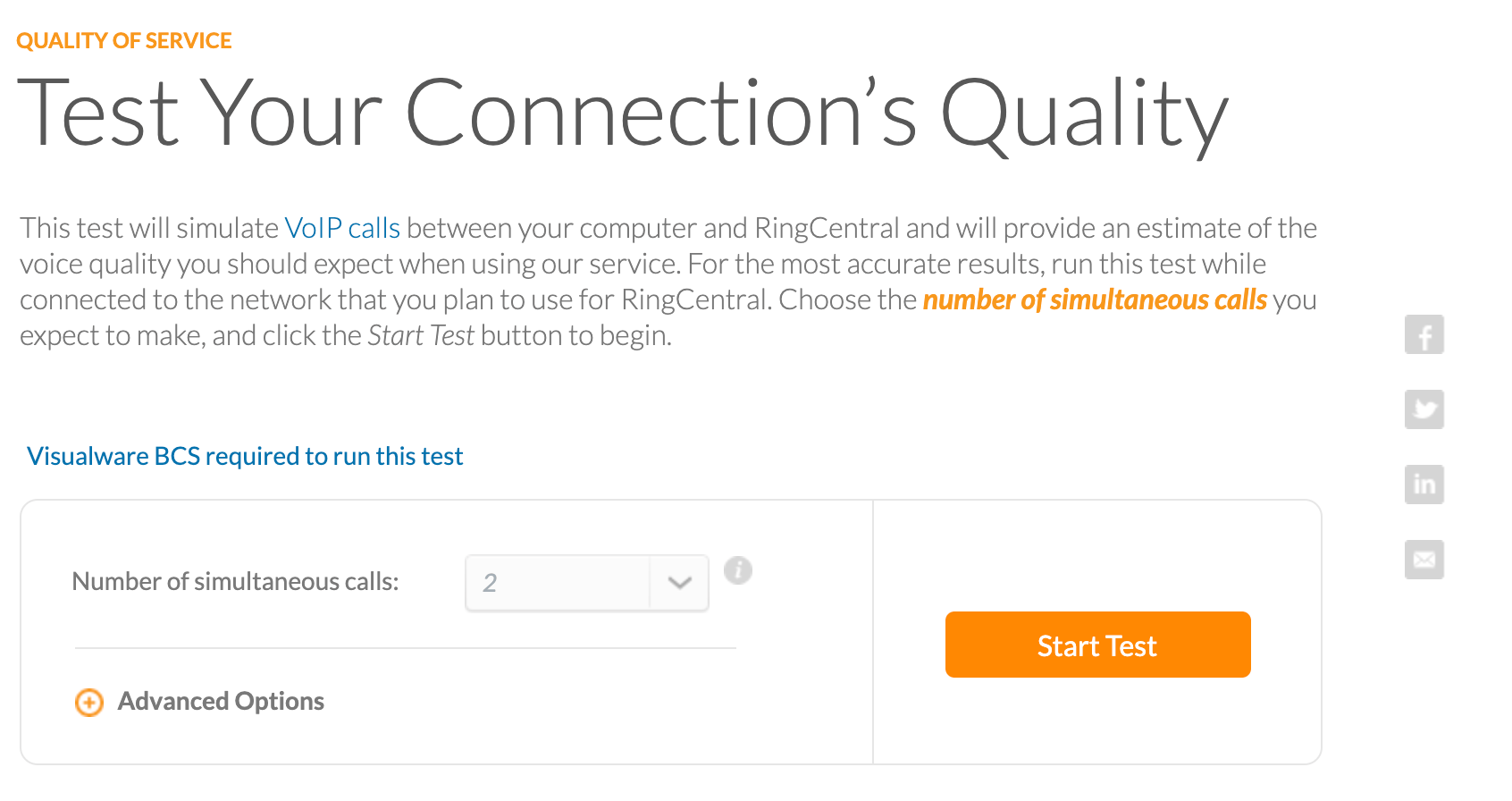Follow the blue VoIP calls link
This screenshot has width=1512, height=801.
click(342, 228)
